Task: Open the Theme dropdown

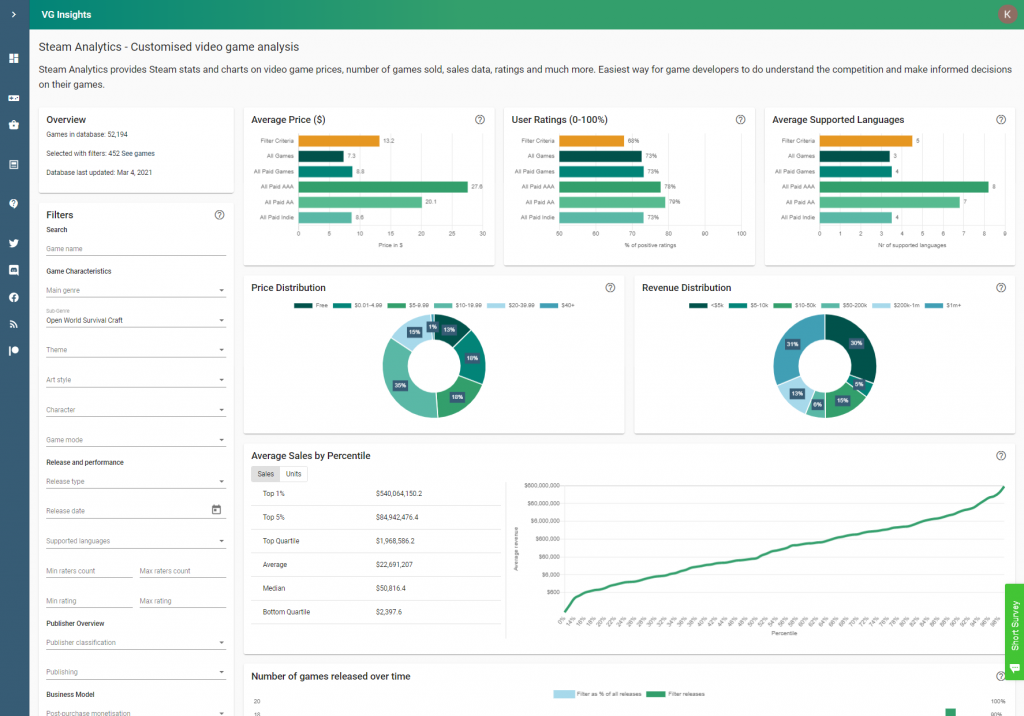Action: [136, 350]
